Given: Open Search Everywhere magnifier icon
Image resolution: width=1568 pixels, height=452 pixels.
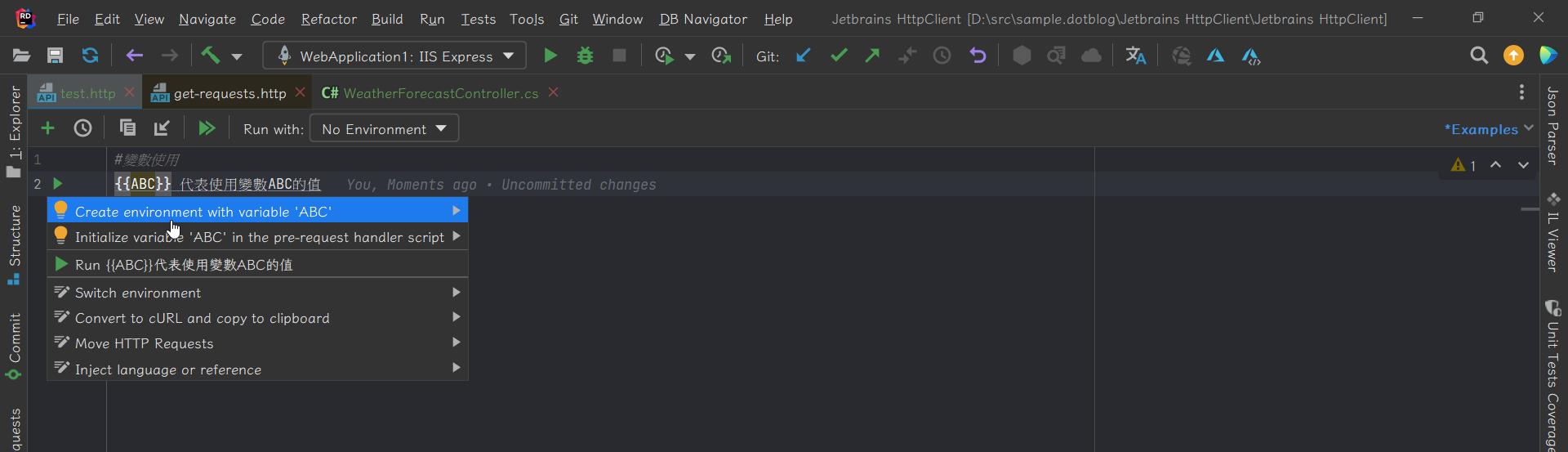Looking at the screenshot, I should tap(1479, 56).
